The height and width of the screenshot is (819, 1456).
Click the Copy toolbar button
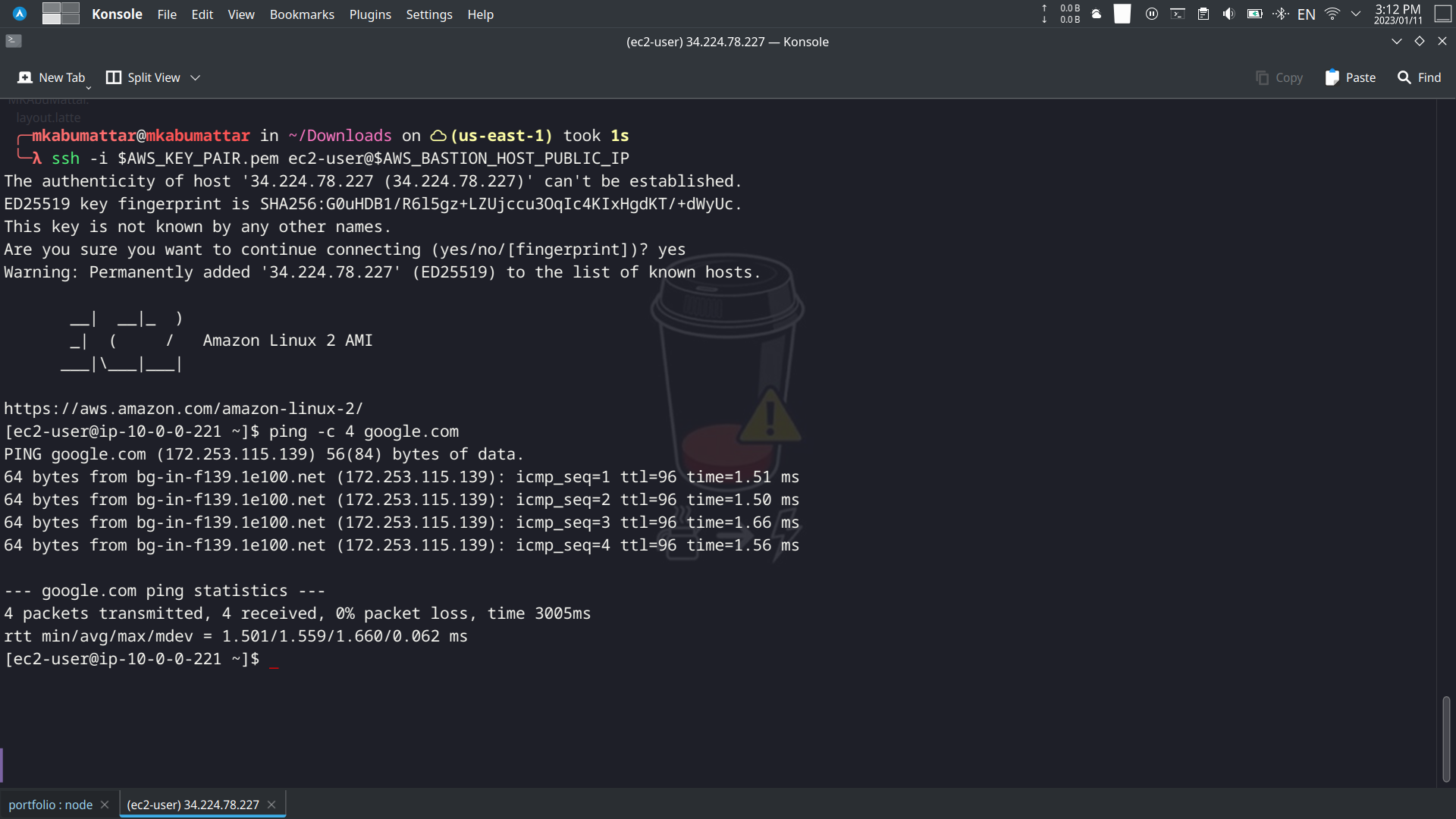click(x=1279, y=77)
